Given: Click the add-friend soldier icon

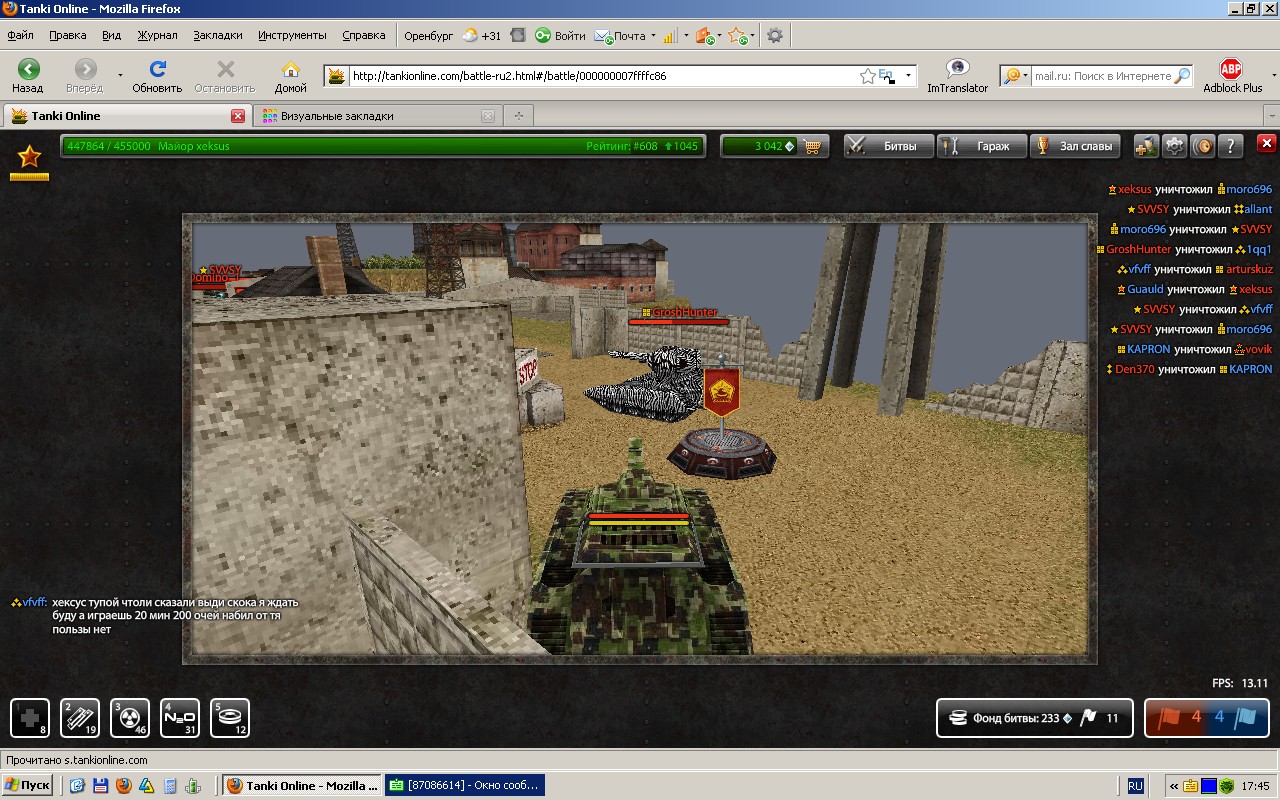Looking at the screenshot, I should click(1146, 146).
